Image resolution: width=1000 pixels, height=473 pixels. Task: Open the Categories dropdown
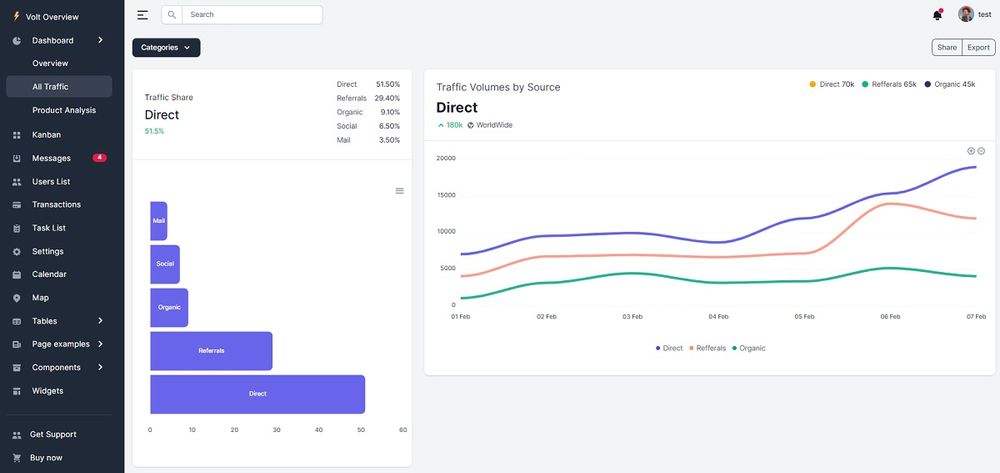[166, 47]
